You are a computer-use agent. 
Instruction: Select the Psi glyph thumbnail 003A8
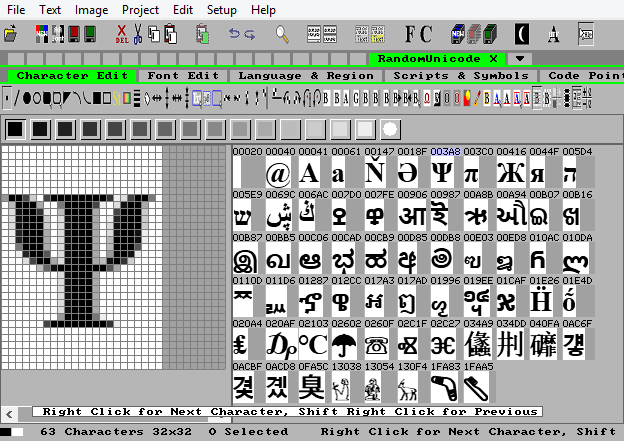point(443,173)
